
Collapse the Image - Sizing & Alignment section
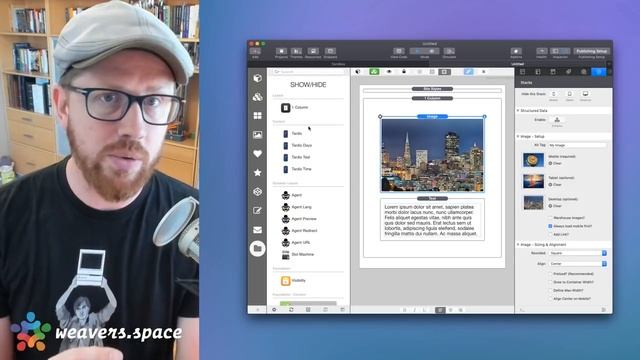point(518,244)
